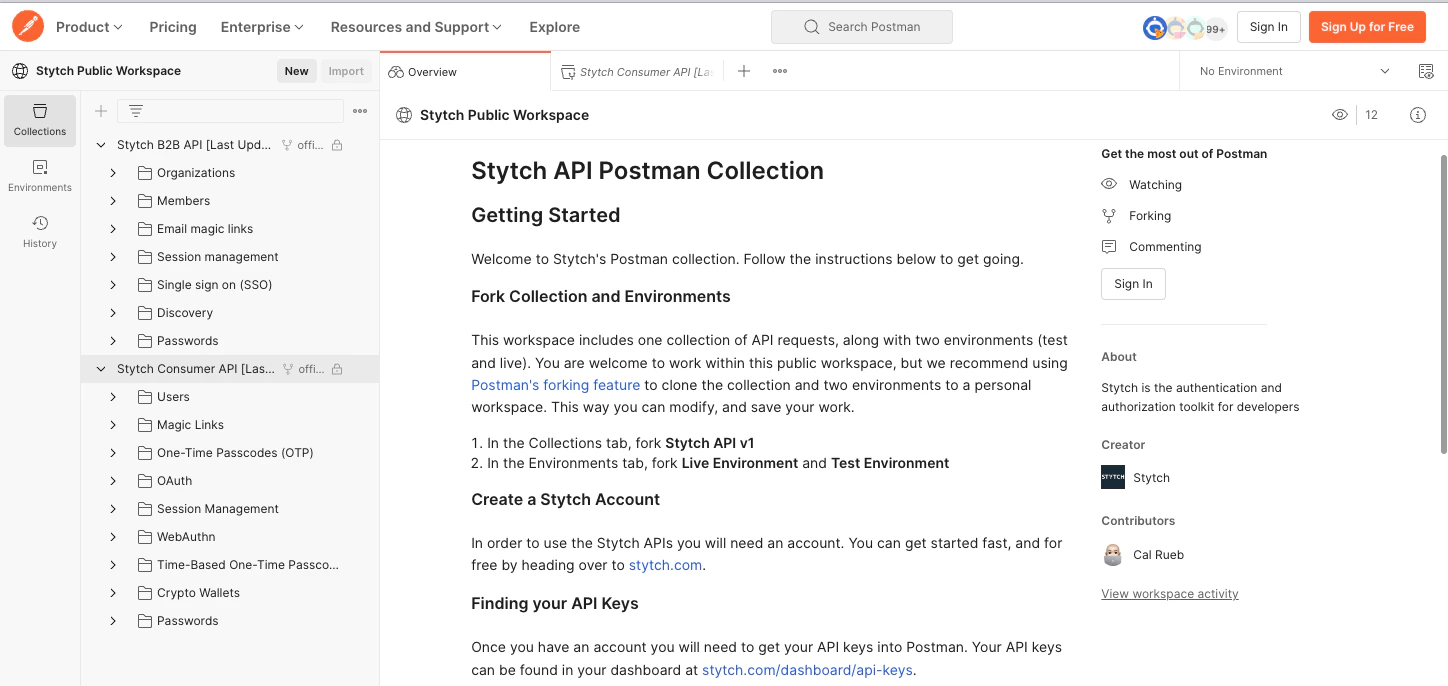Open new tab with plus icon
Viewport: 1448px width, 686px height.
click(x=744, y=71)
